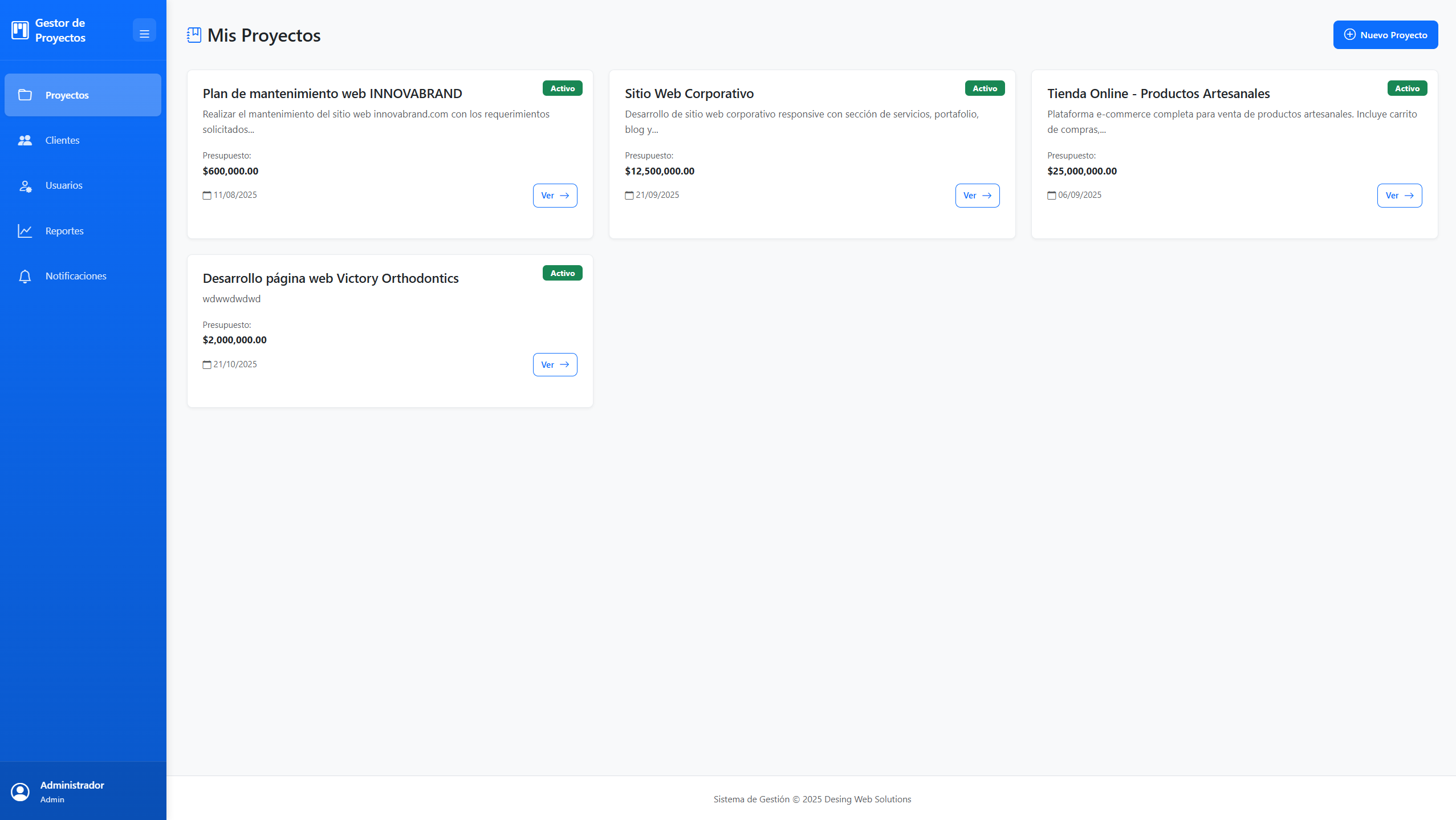Open Clientes via the people icon
1456x820 pixels.
click(x=26, y=140)
